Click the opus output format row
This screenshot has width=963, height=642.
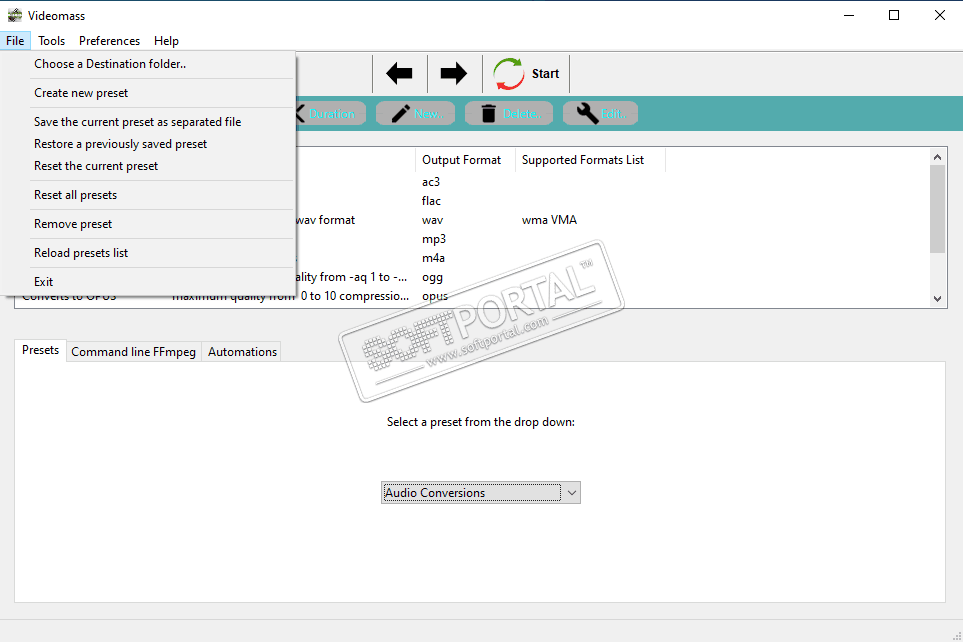(x=435, y=296)
